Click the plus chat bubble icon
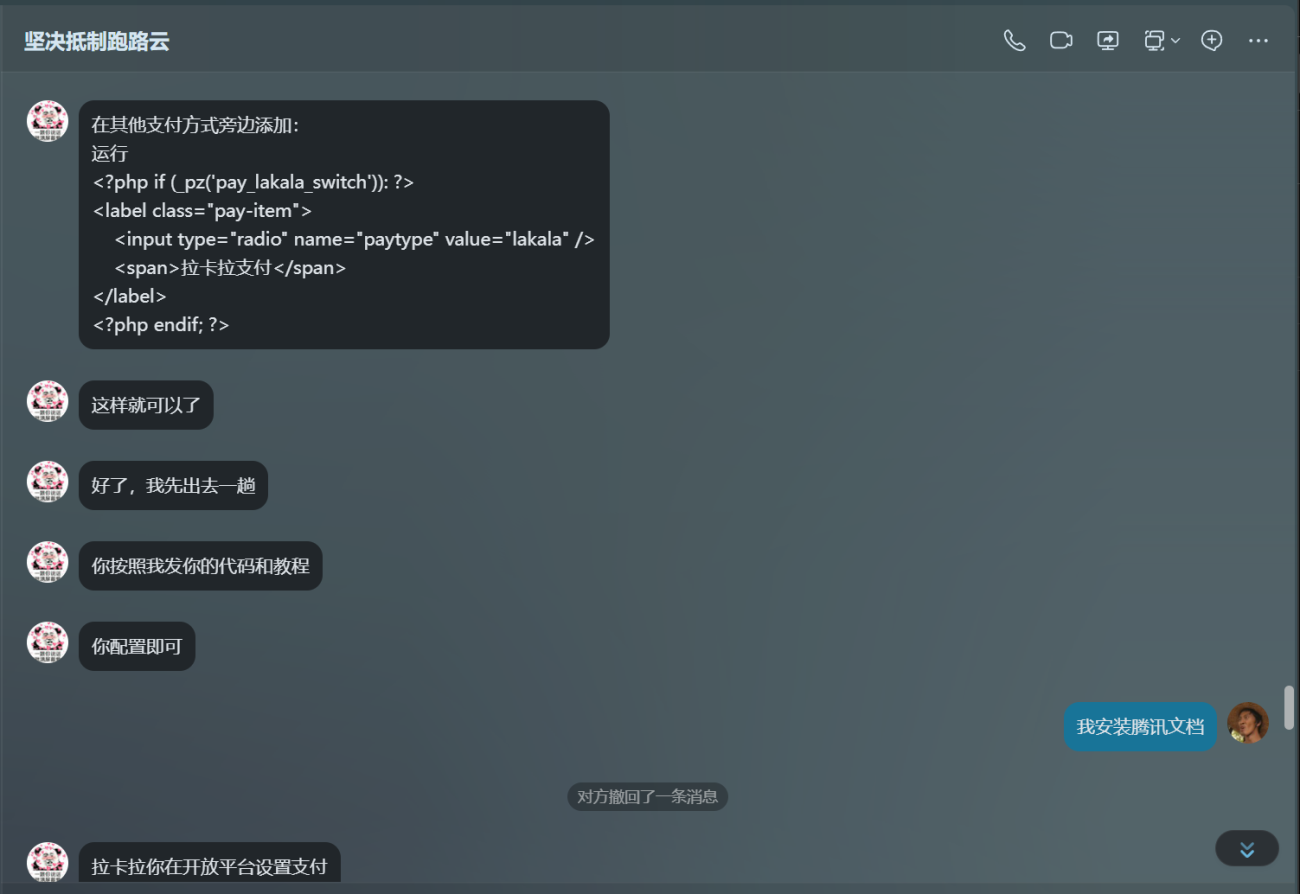The image size is (1300, 894). [1212, 41]
